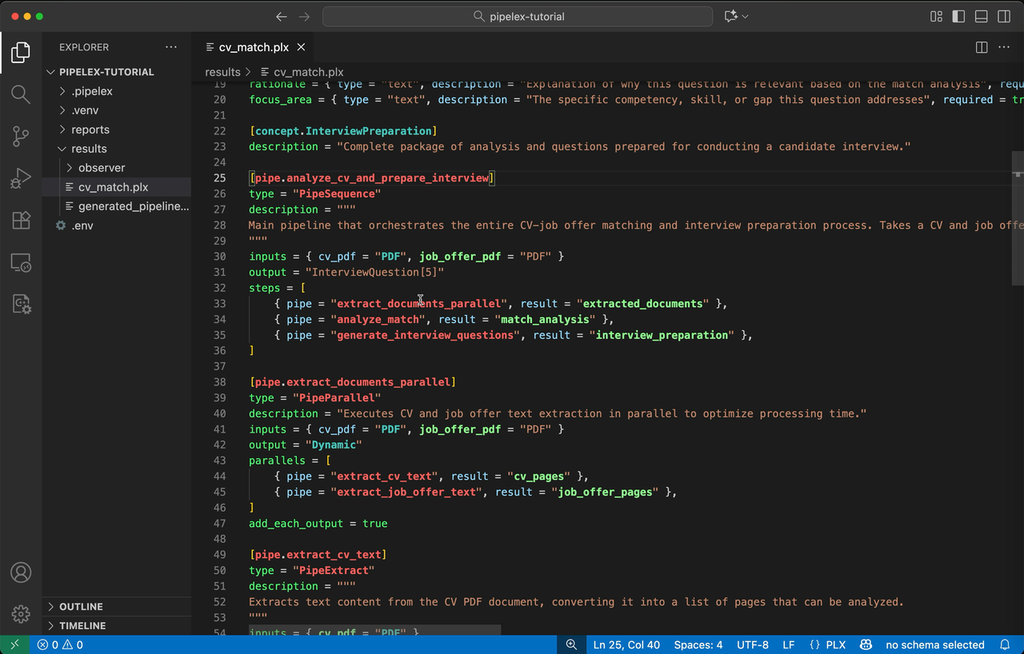Open the Manage gear menu
1024x654 pixels.
pyautogui.click(x=20, y=613)
